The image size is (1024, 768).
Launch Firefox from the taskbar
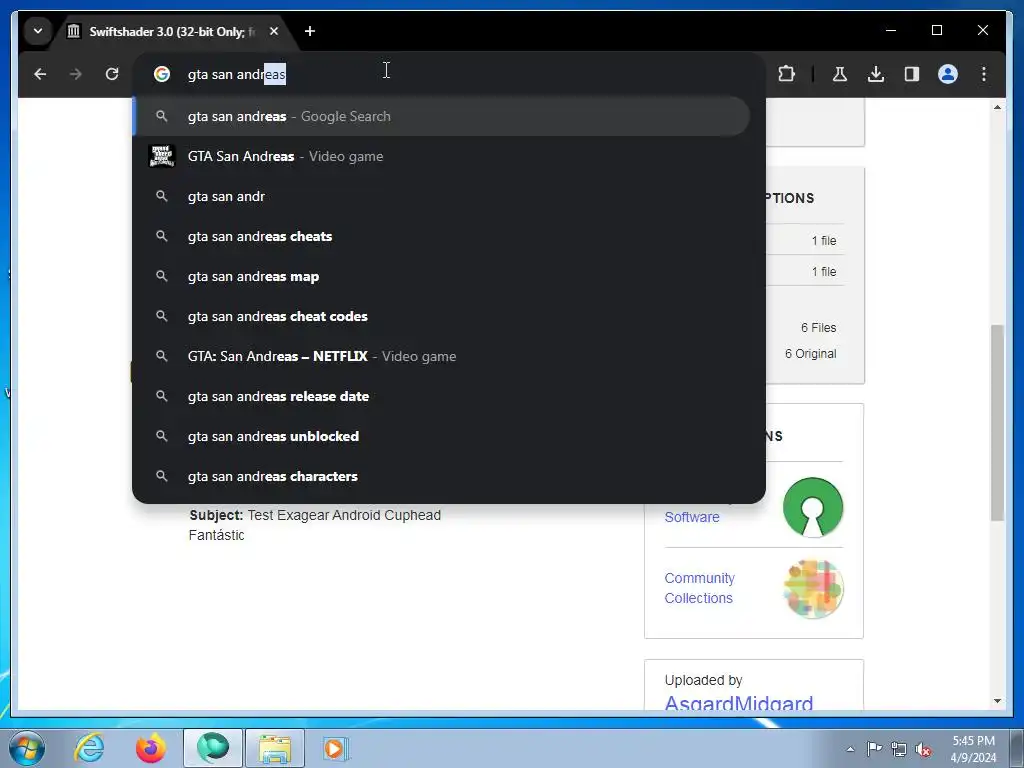pyautogui.click(x=151, y=748)
